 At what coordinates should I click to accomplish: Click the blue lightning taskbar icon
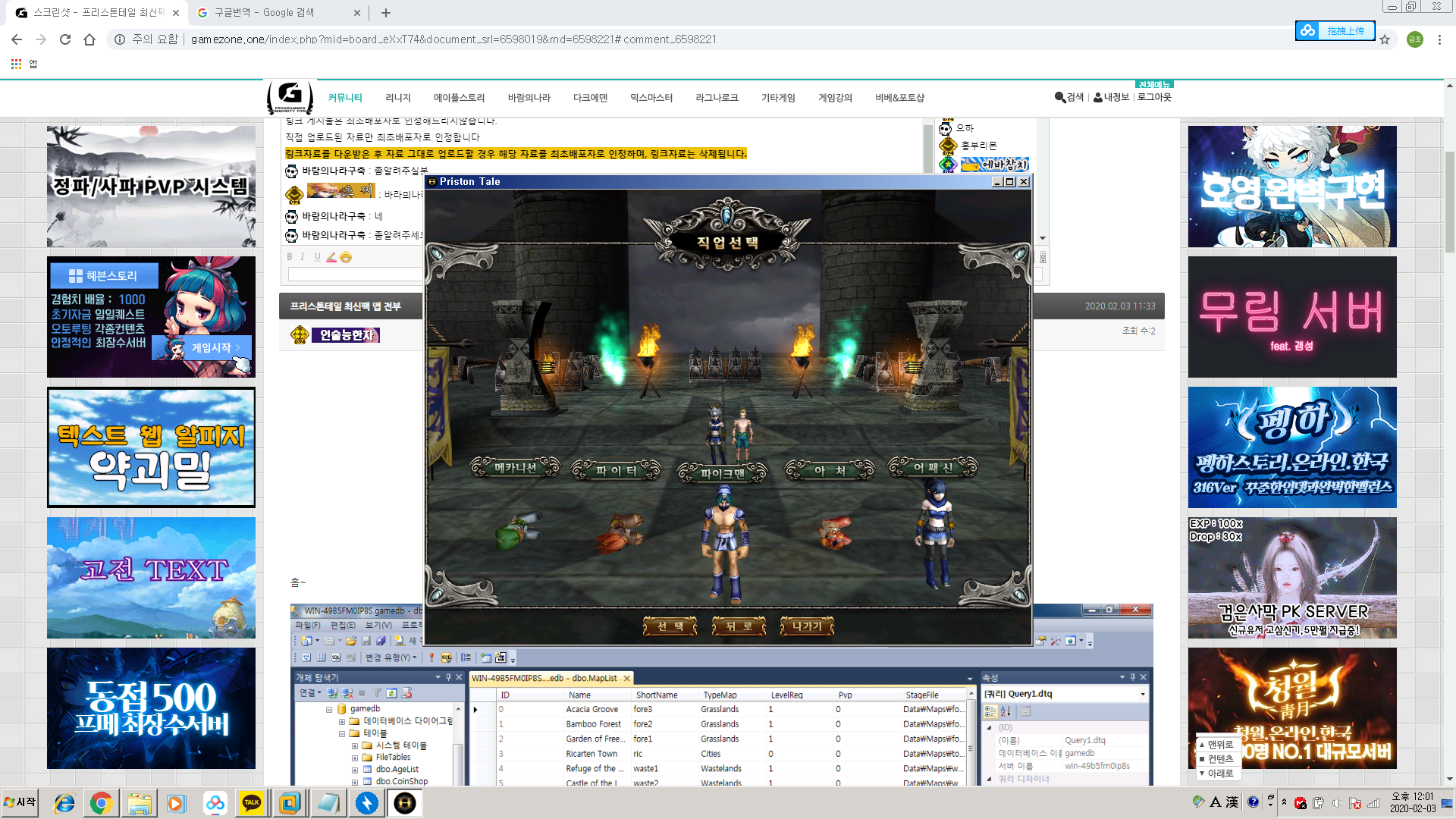pyautogui.click(x=367, y=803)
